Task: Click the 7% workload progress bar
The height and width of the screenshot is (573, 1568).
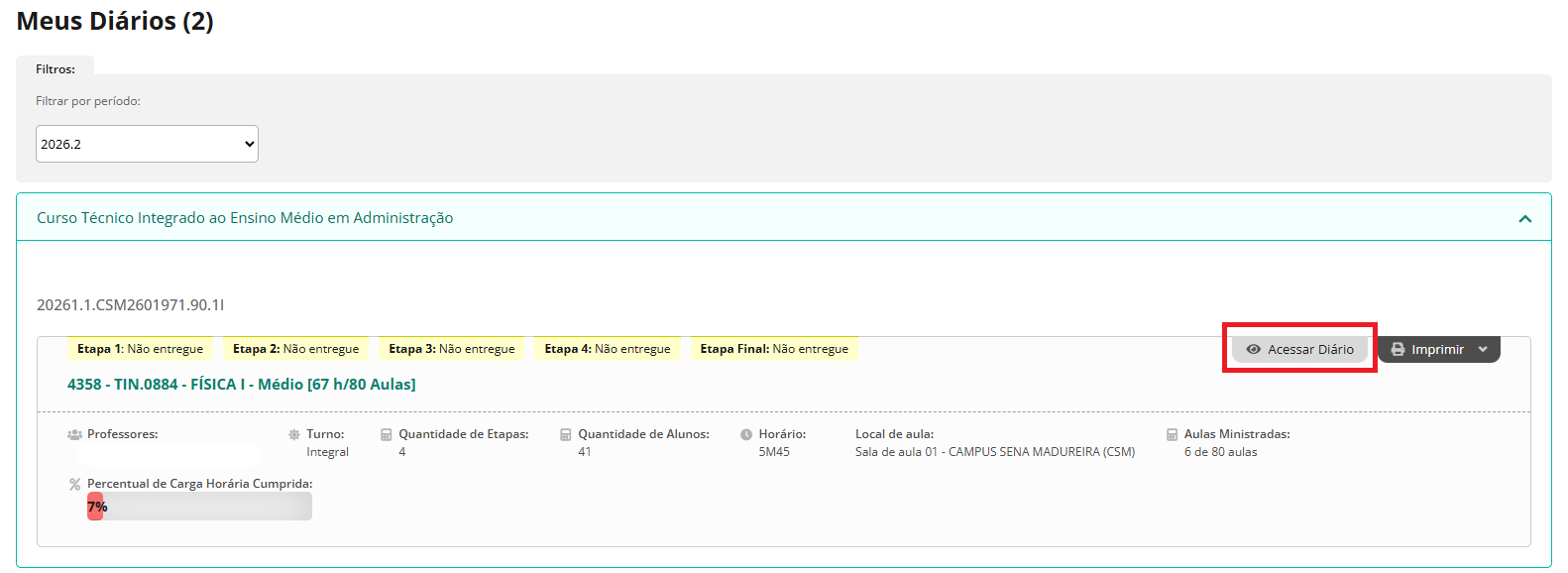Action: pos(199,507)
